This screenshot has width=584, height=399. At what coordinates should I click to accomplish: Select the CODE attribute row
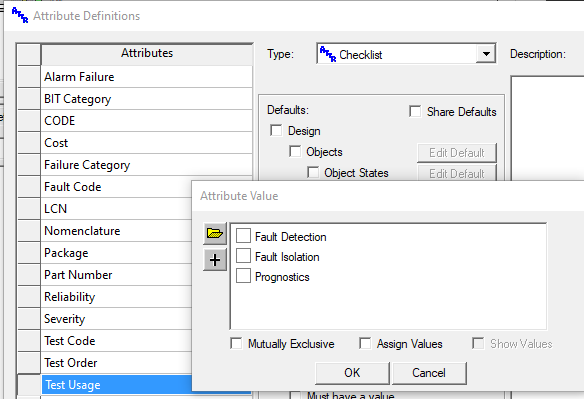pyautogui.click(x=147, y=121)
